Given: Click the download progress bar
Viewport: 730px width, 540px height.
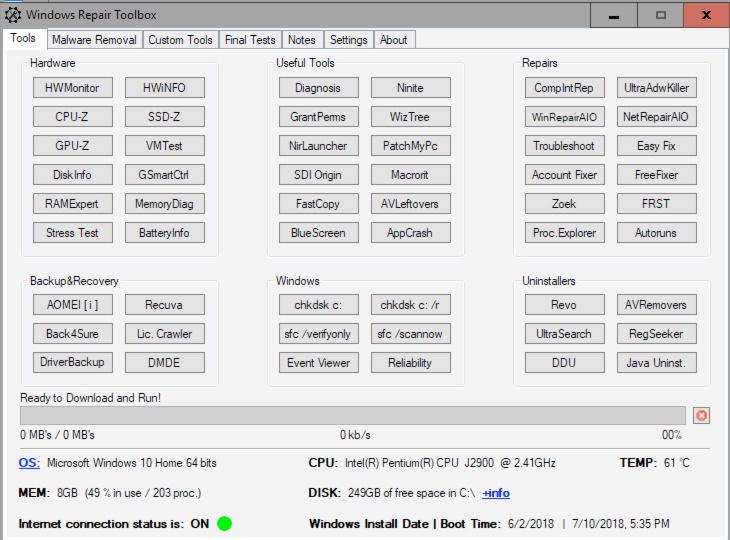Looking at the screenshot, I should [353, 415].
